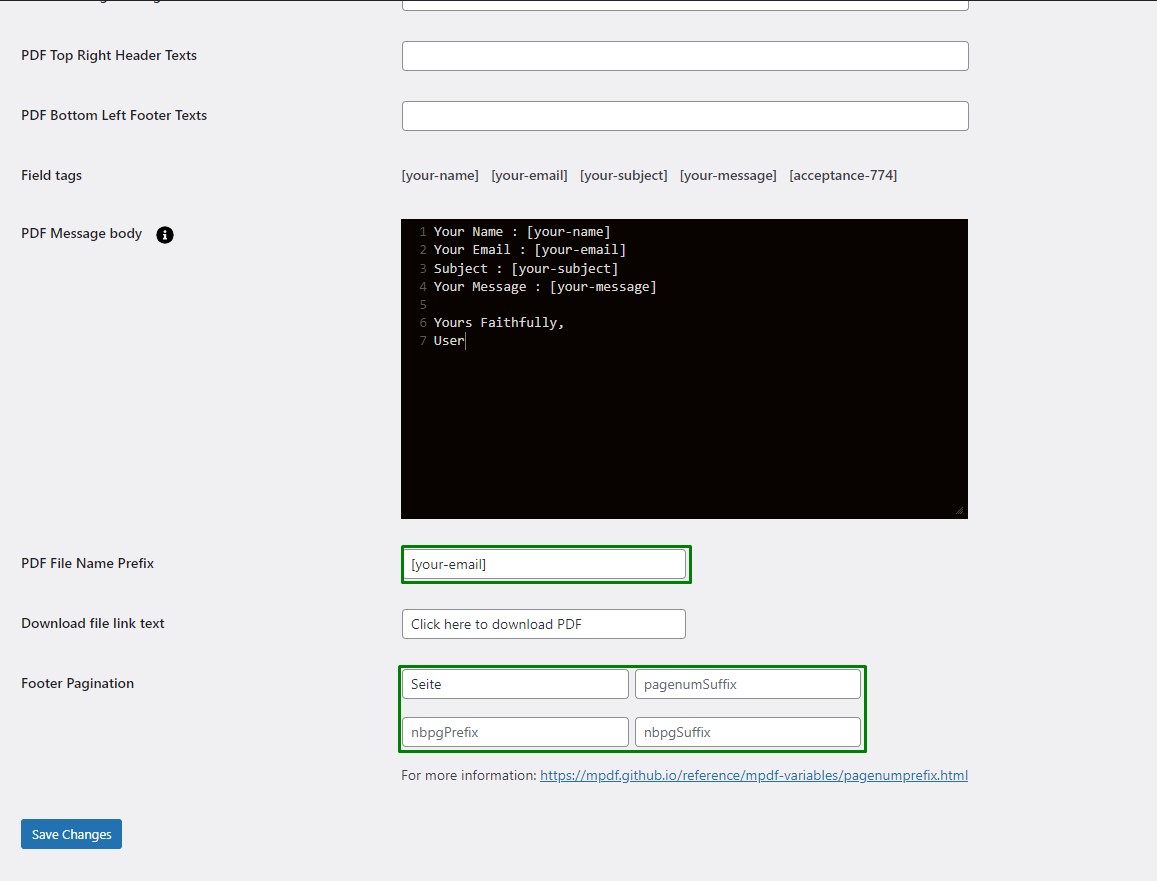1157x881 pixels.
Task: Click the resize handle of the message body editor
Action: pyautogui.click(x=959, y=510)
